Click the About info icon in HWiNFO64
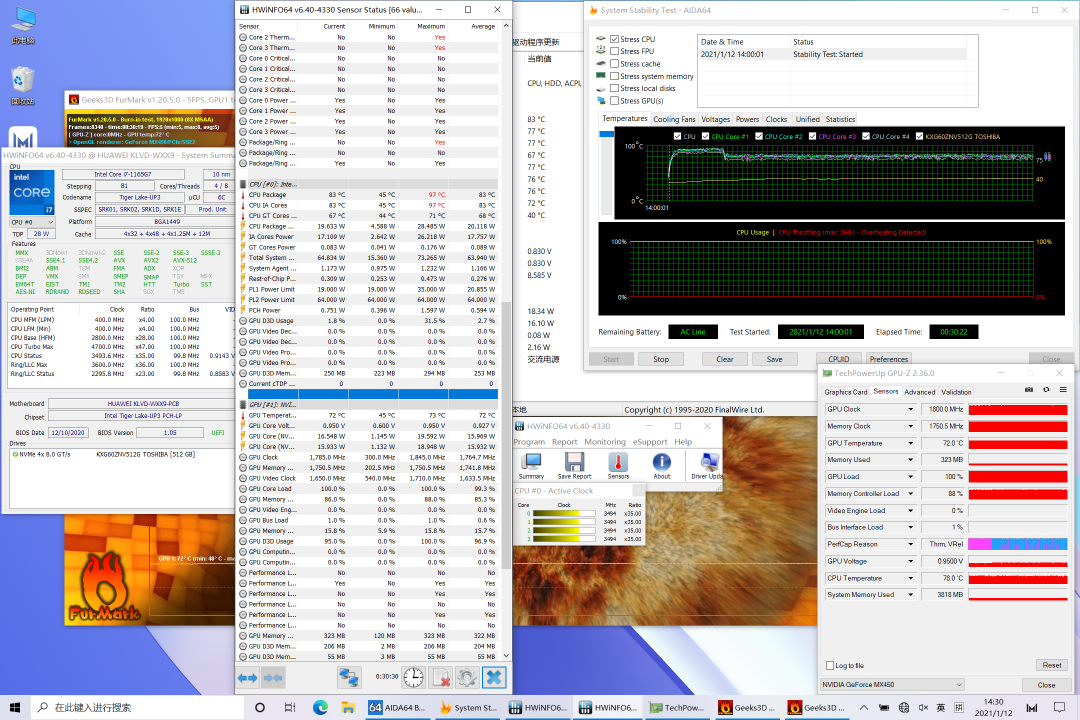Viewport: 1080px width, 720px height. tap(661, 464)
